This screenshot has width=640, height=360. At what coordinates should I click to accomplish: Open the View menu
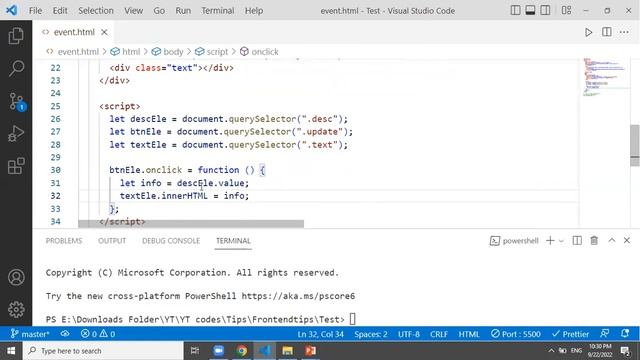[x=133, y=11]
